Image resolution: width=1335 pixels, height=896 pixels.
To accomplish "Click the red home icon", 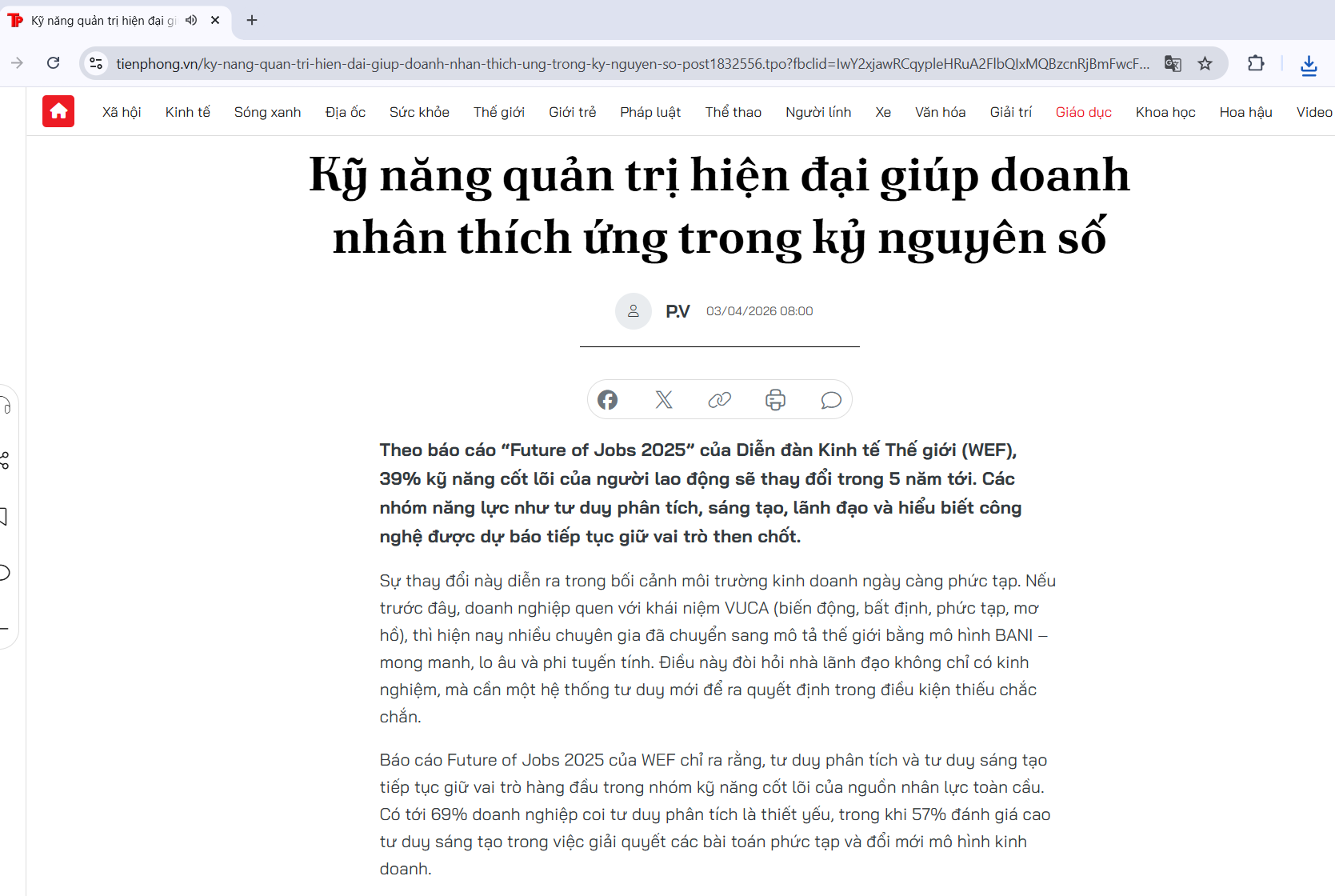I will pyautogui.click(x=58, y=112).
